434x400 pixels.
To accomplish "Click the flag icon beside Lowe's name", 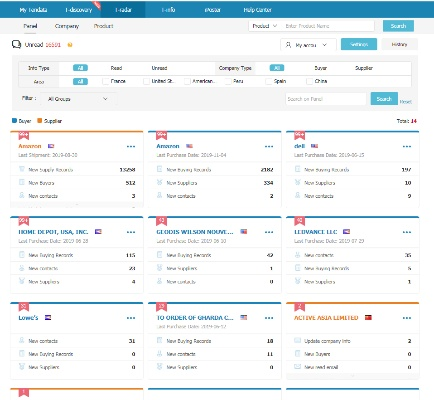I will pyautogui.click(x=48, y=317).
